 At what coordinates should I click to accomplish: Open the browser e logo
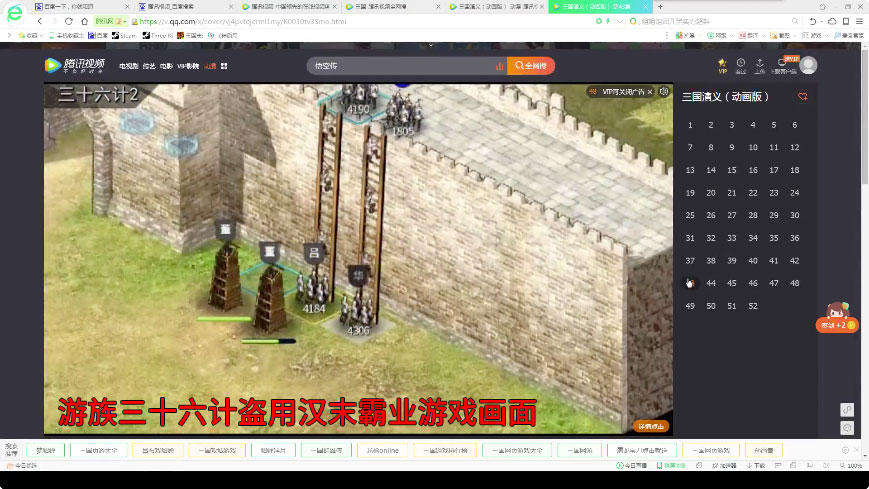pos(14,12)
